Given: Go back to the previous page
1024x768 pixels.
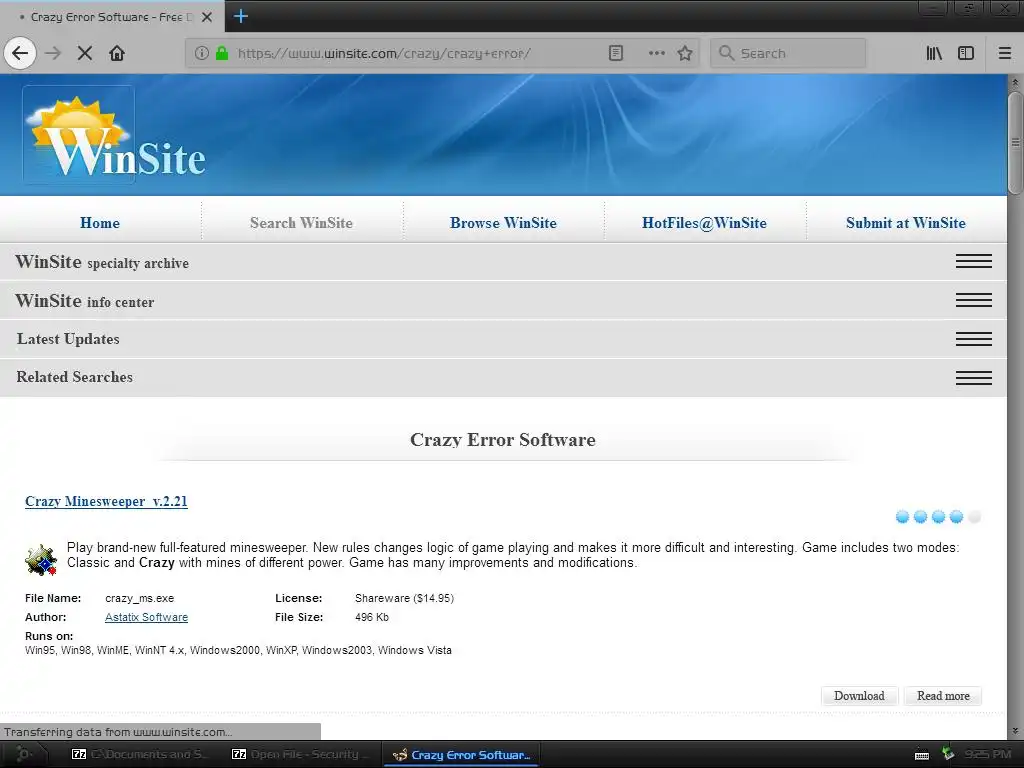Looking at the screenshot, I should [x=20, y=53].
